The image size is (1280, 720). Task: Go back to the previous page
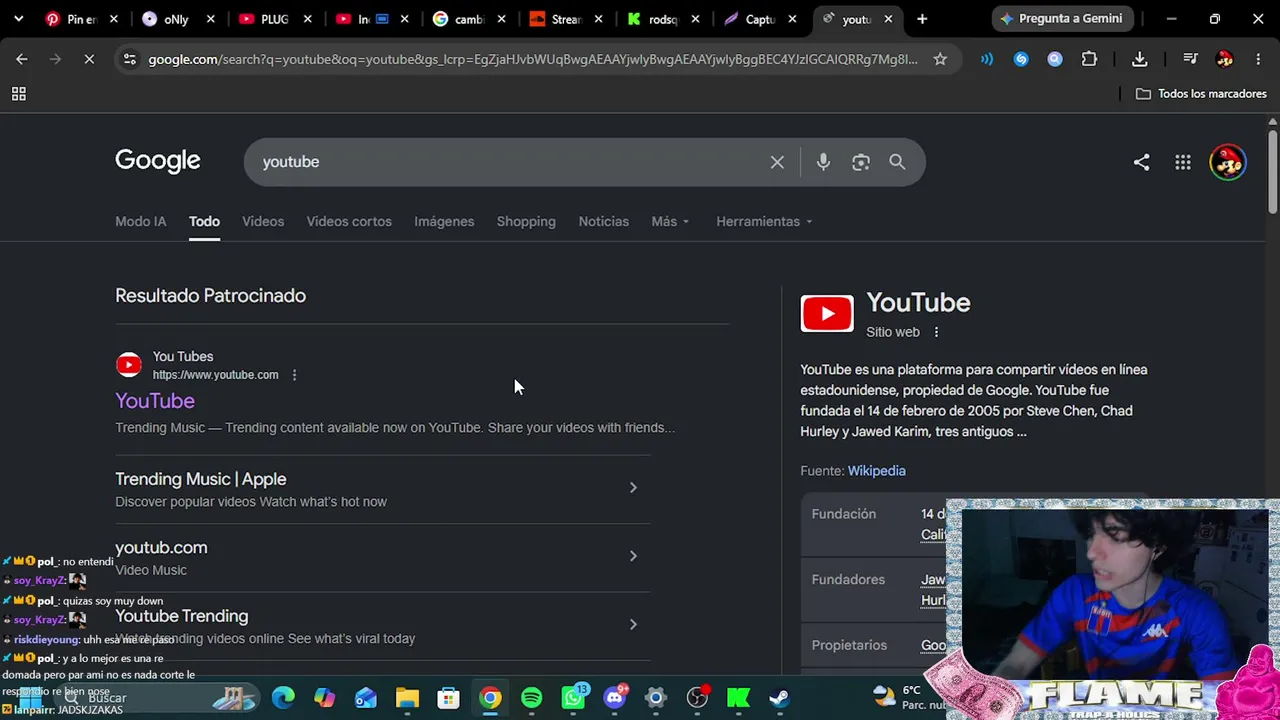21,59
